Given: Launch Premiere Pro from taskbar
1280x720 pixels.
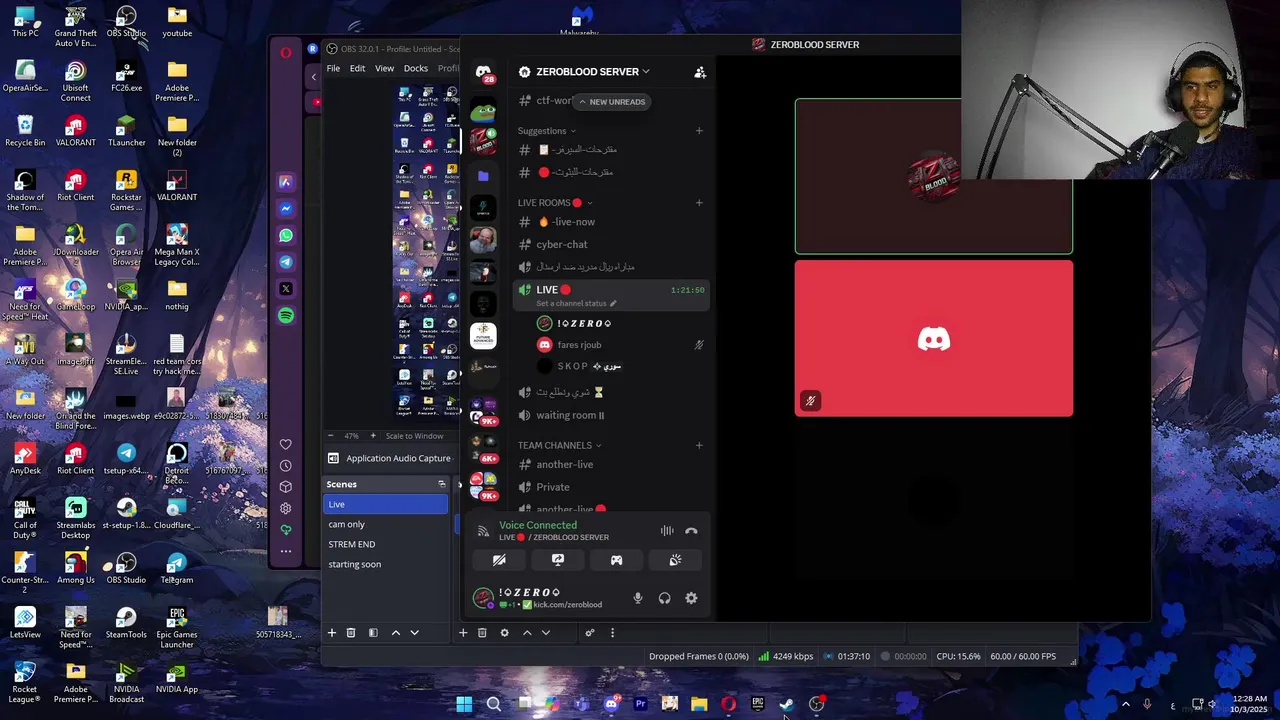Looking at the screenshot, I should click(x=640, y=704).
